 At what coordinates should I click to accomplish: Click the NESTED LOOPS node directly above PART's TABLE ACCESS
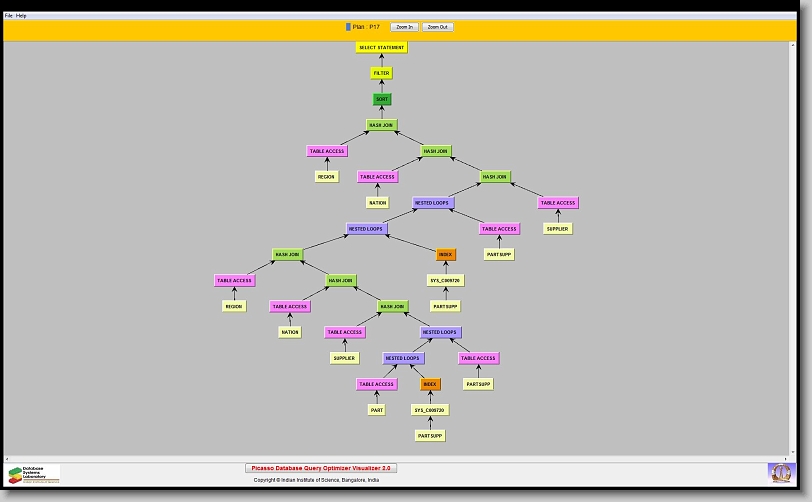[x=404, y=358]
